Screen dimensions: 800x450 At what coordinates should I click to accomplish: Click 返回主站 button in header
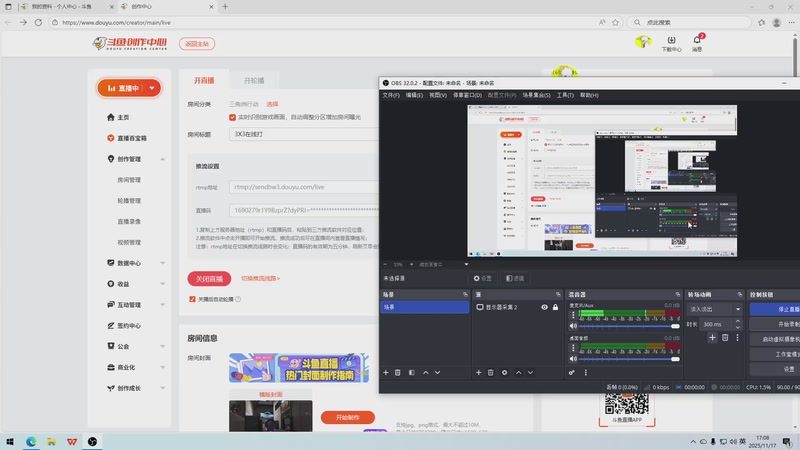click(x=197, y=44)
